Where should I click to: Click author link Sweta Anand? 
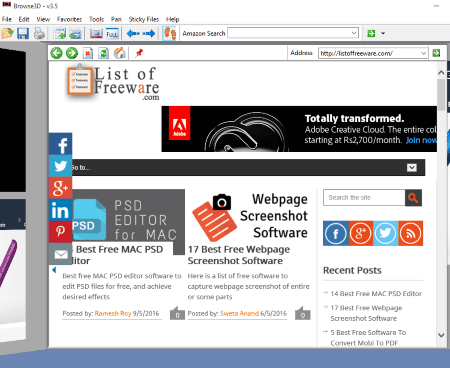239,313
